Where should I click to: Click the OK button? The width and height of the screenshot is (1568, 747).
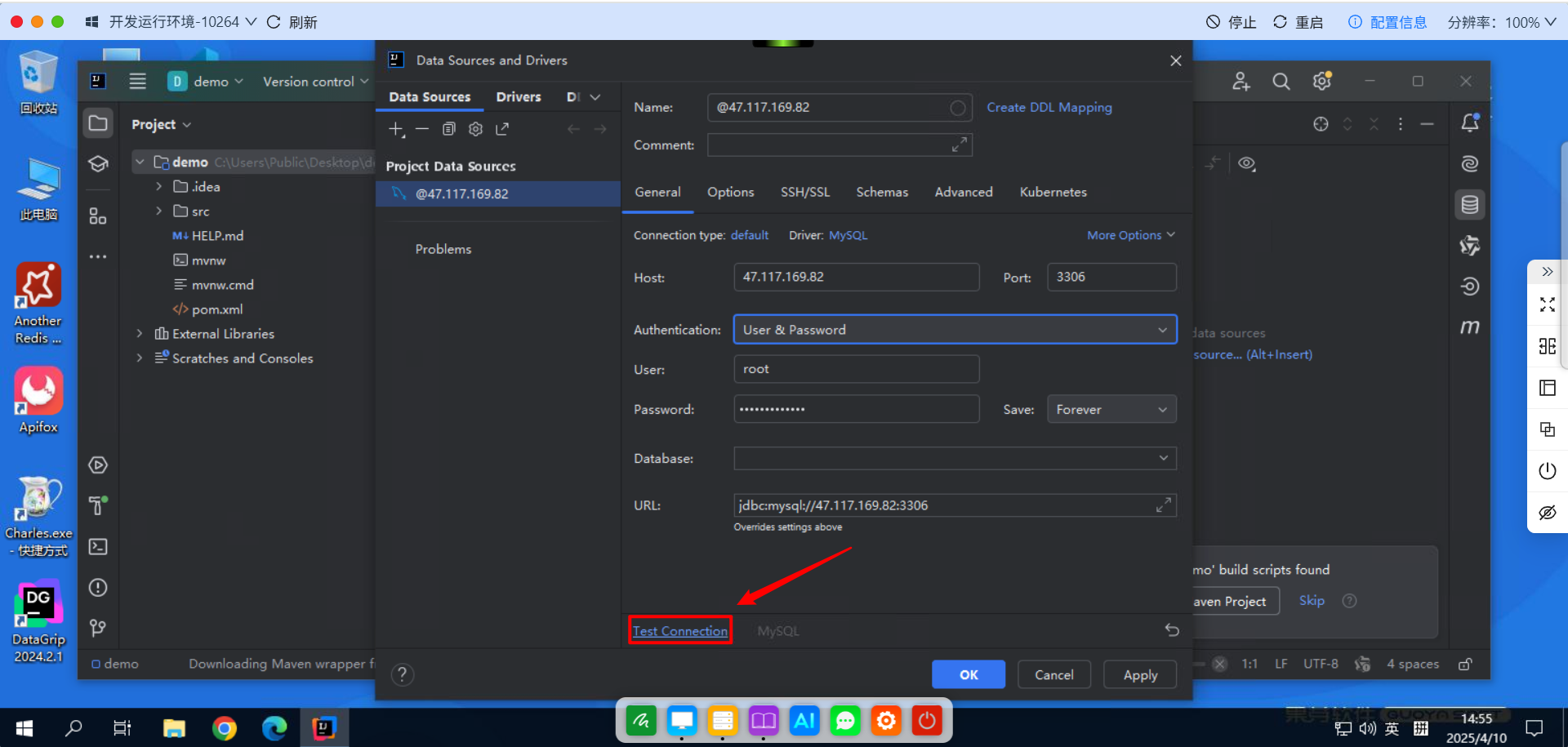tap(969, 674)
